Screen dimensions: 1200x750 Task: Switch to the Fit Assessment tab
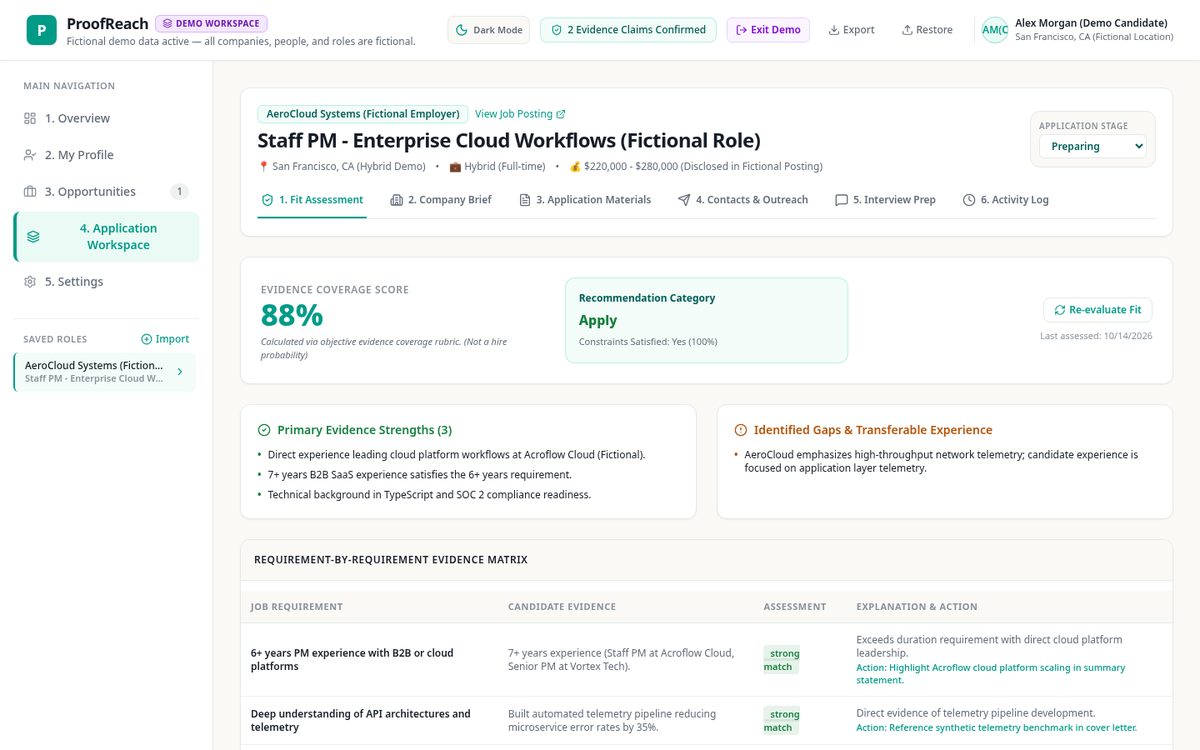click(x=312, y=200)
